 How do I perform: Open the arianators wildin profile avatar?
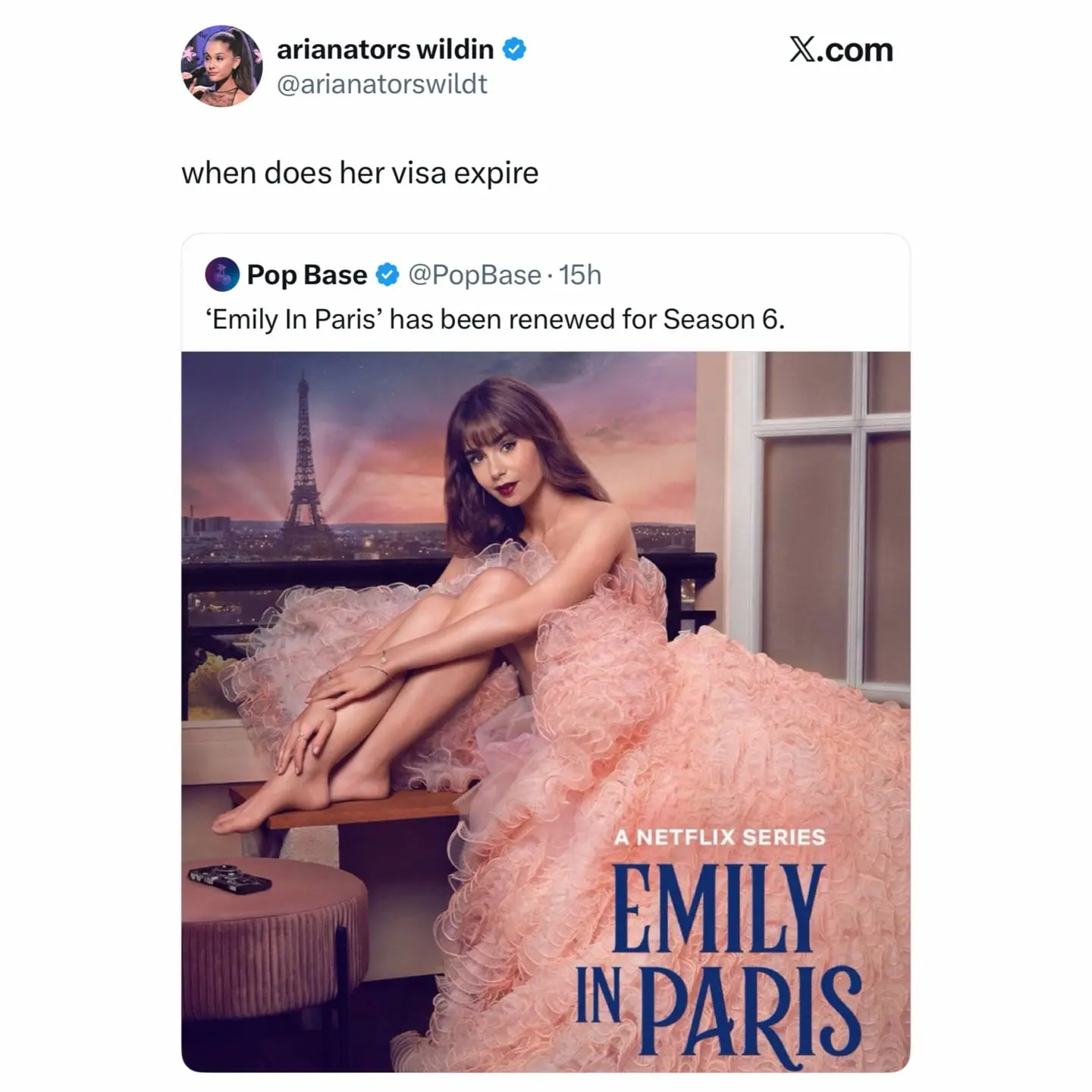point(221,66)
